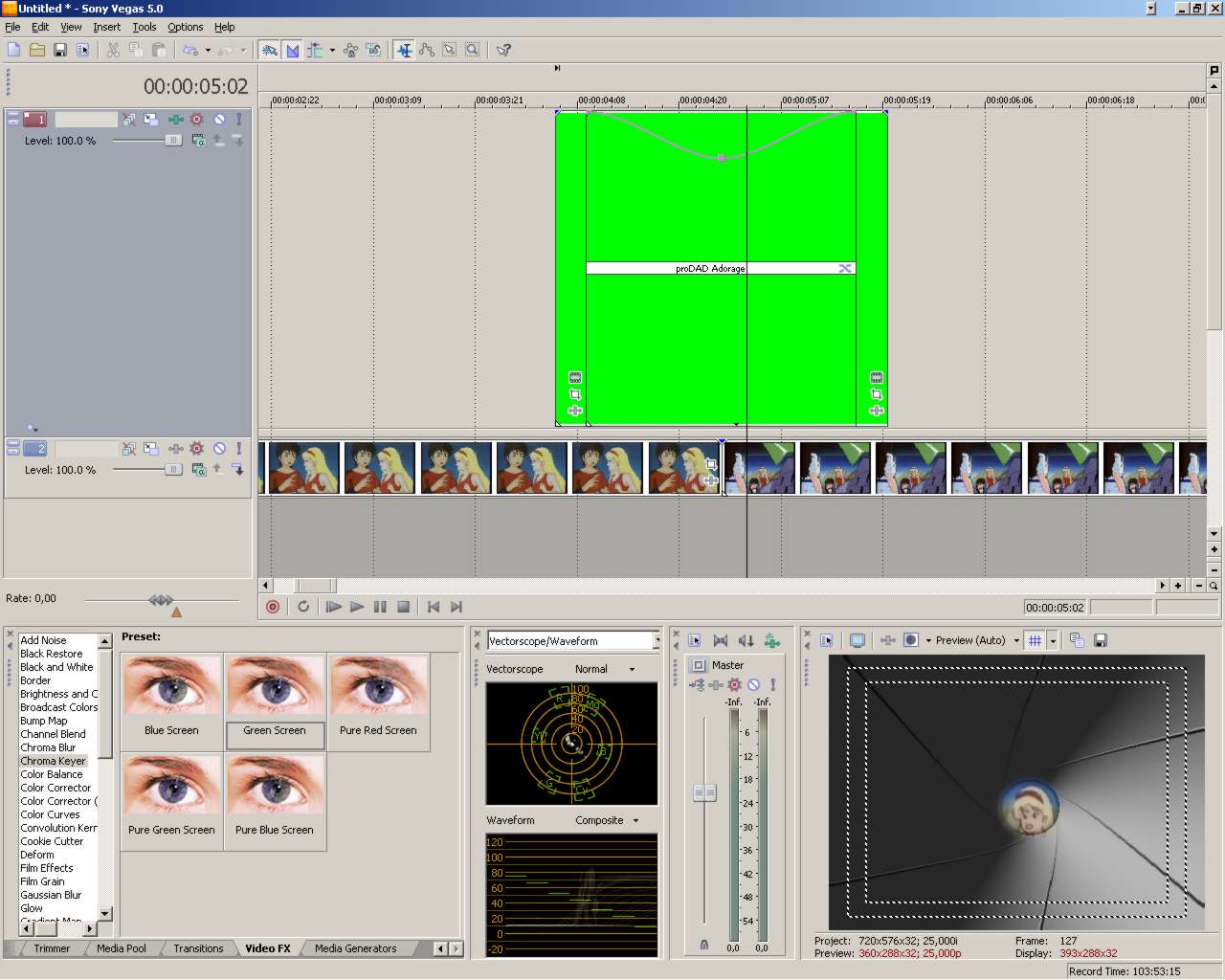Click Play From Start button
Image resolution: width=1225 pixels, height=980 pixels.
coord(333,607)
